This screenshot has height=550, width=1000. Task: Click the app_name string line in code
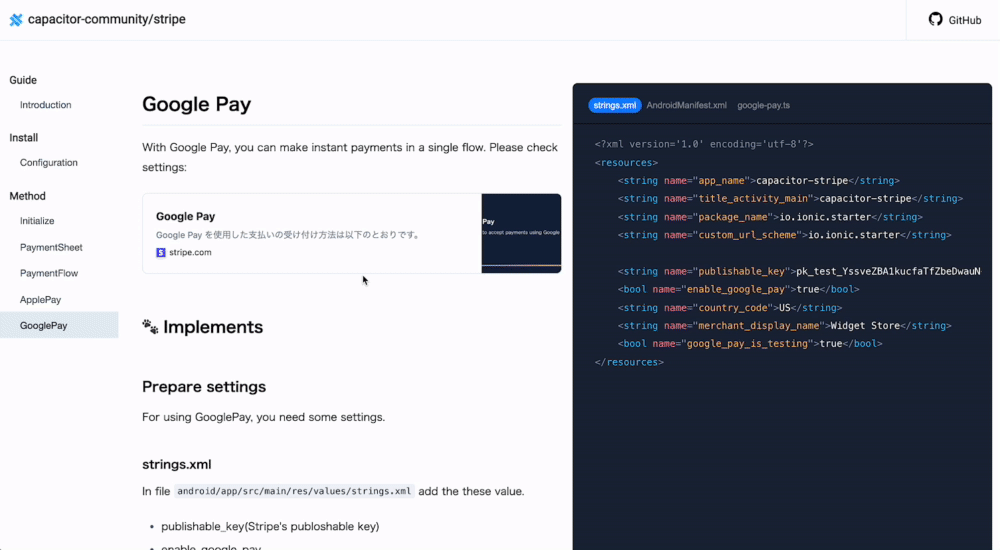point(758,181)
